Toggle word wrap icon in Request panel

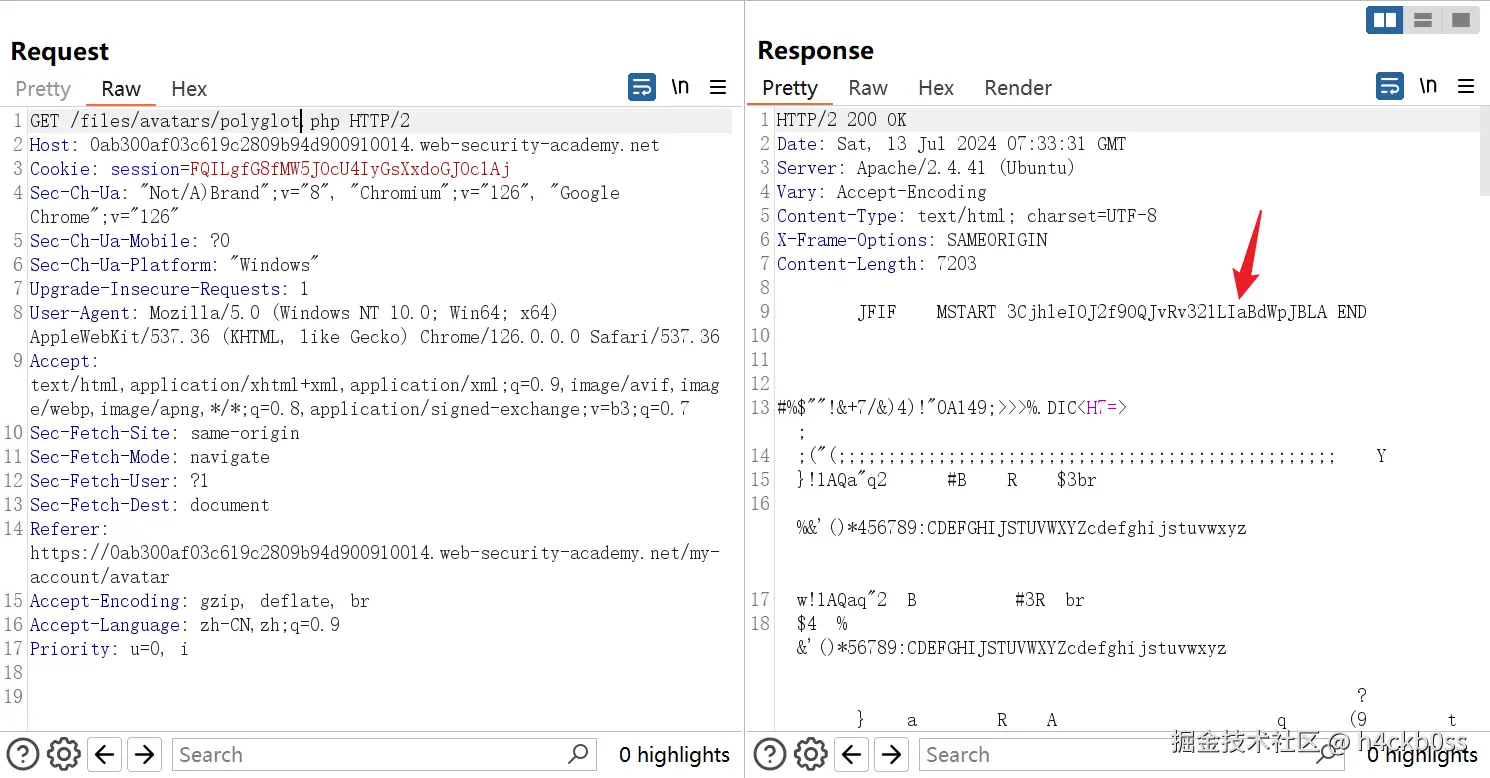(x=642, y=87)
